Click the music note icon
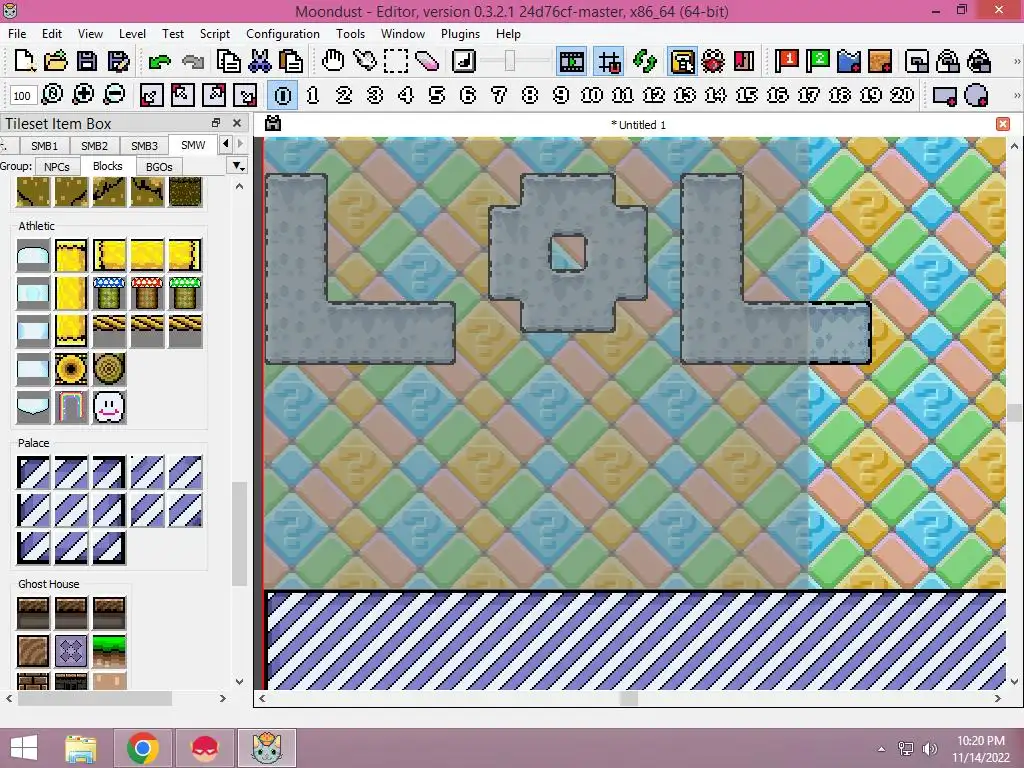 point(464,61)
